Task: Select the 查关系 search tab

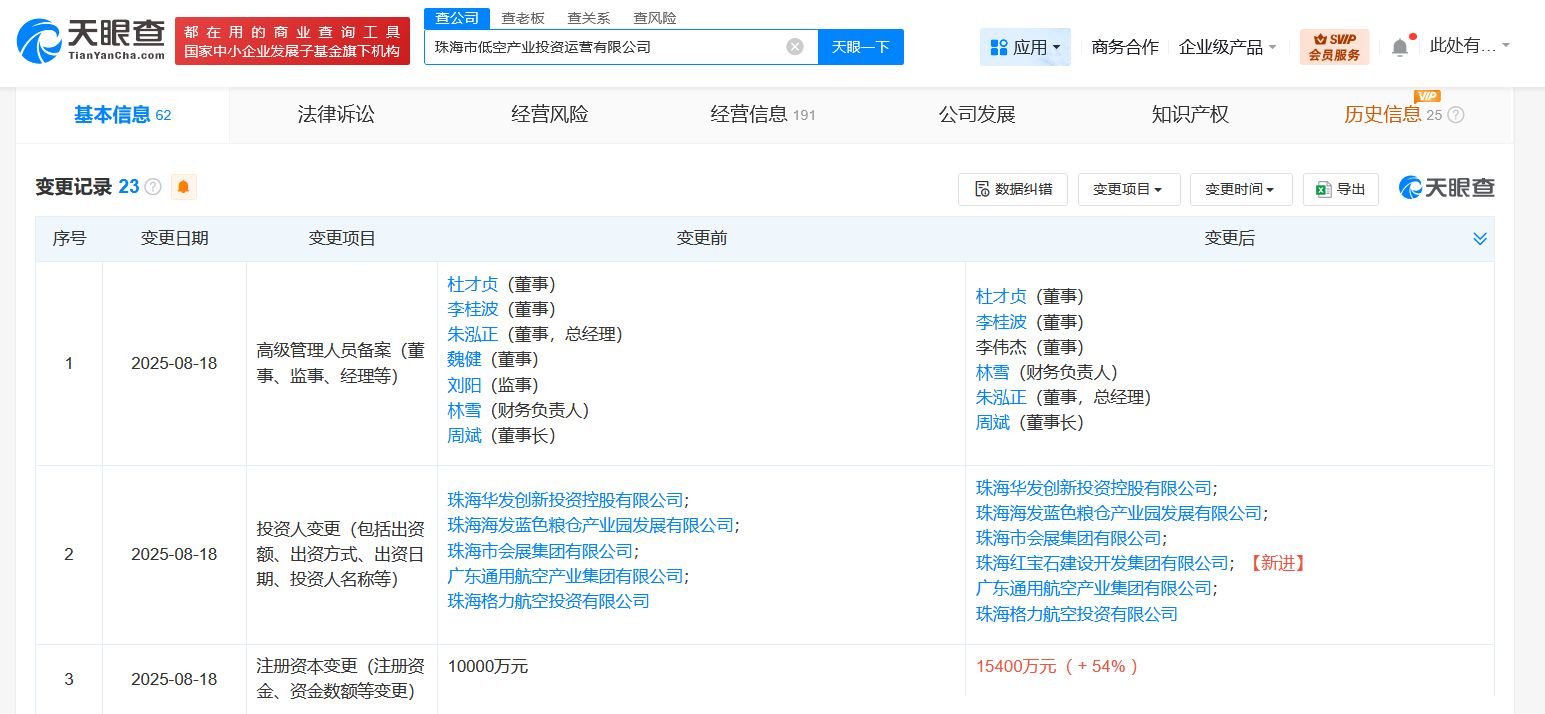Action: (588, 18)
